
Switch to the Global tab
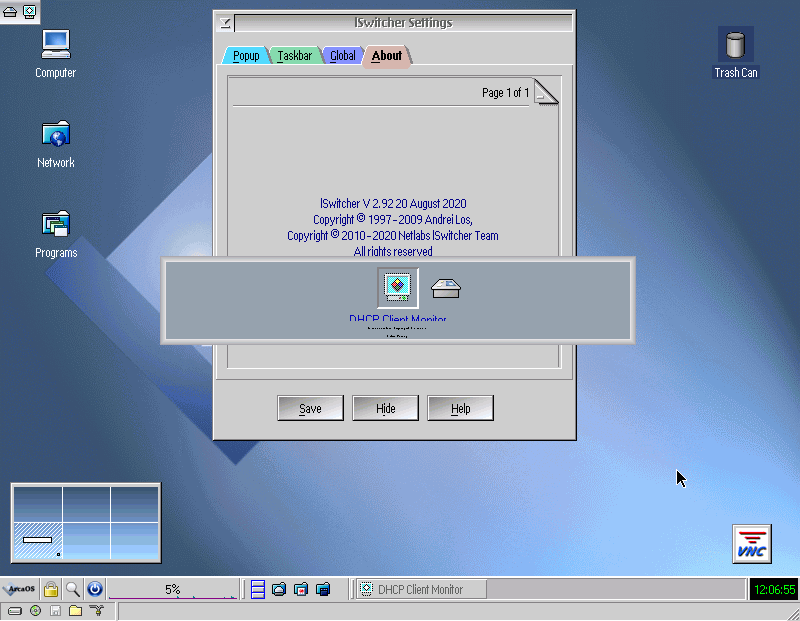click(342, 56)
